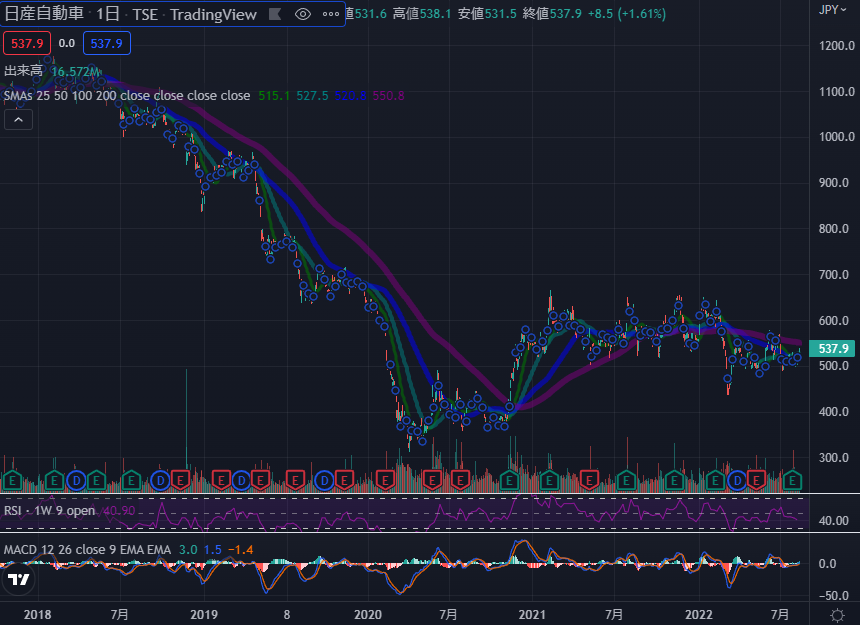Image resolution: width=860 pixels, height=625 pixels.
Task: Click the MACD scale value −50.0
Action: 834,595
